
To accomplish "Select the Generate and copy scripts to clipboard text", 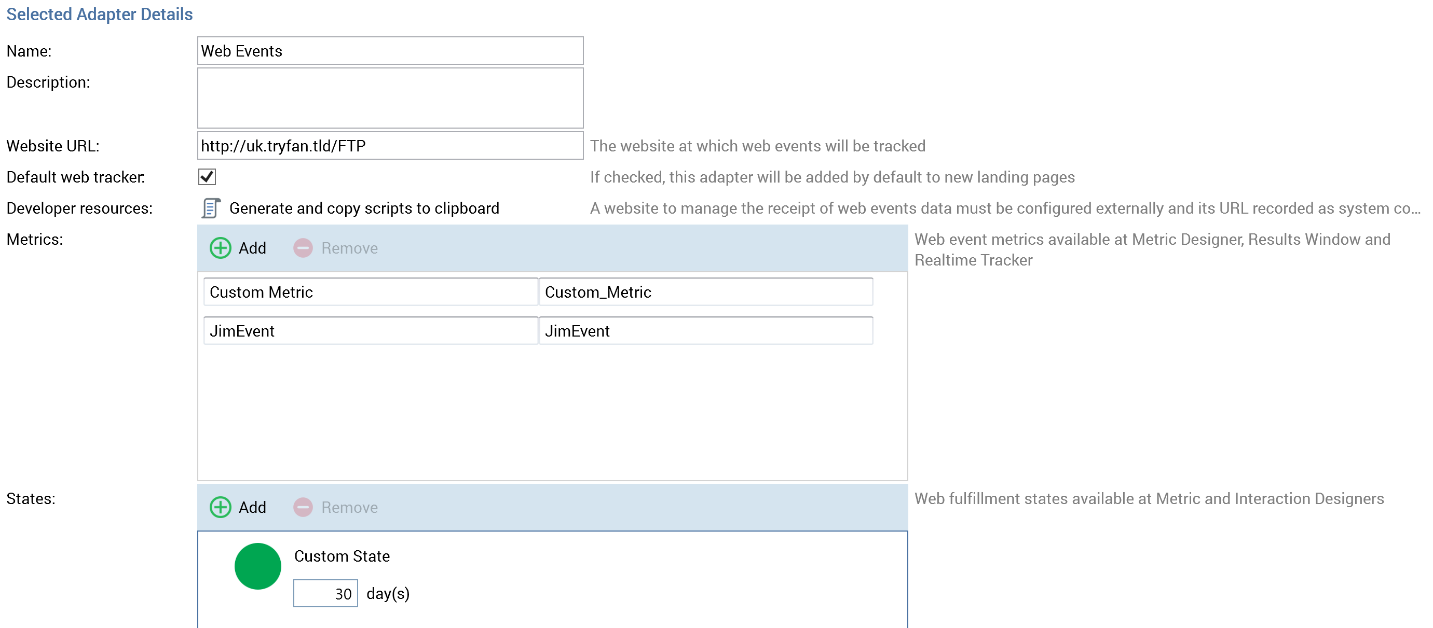I will 364,208.
